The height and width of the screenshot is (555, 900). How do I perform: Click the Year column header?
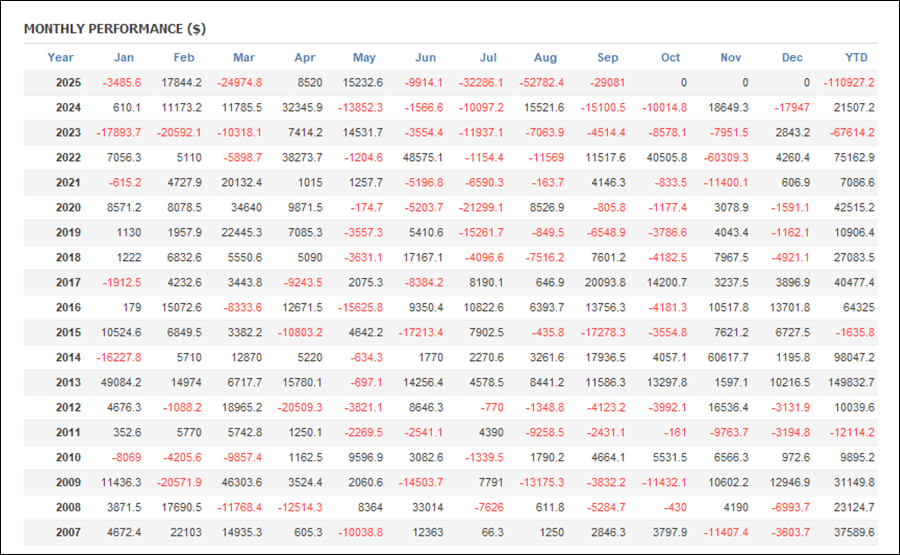click(60, 58)
